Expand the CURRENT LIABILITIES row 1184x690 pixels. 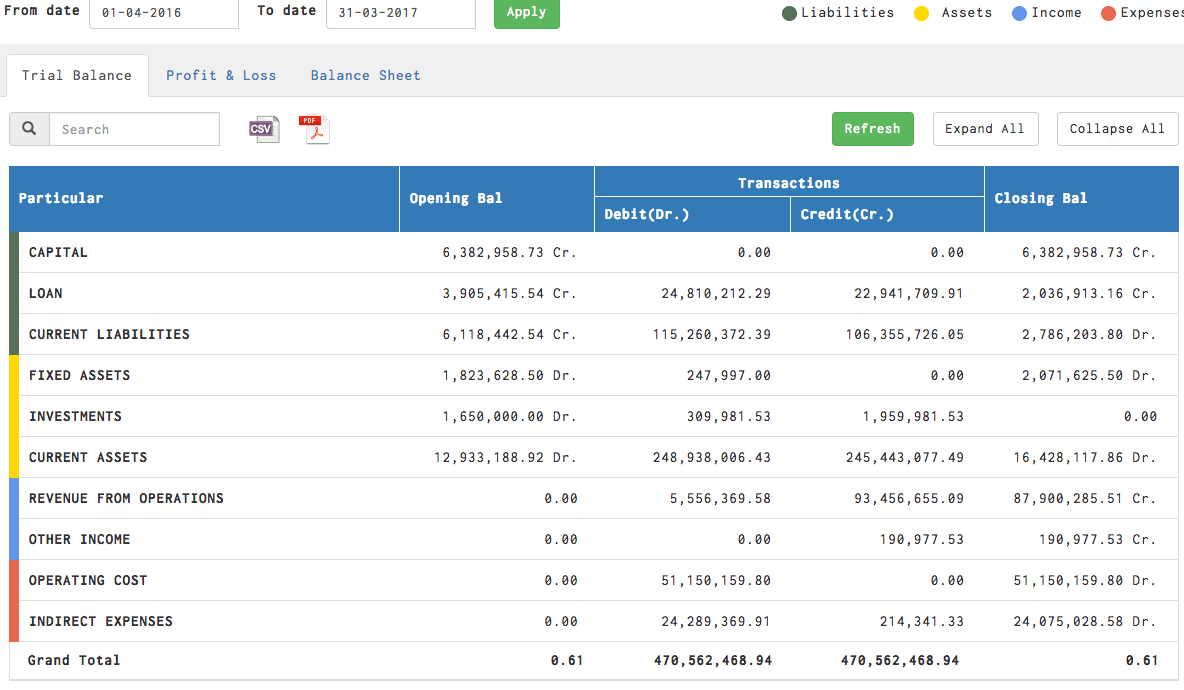[109, 335]
